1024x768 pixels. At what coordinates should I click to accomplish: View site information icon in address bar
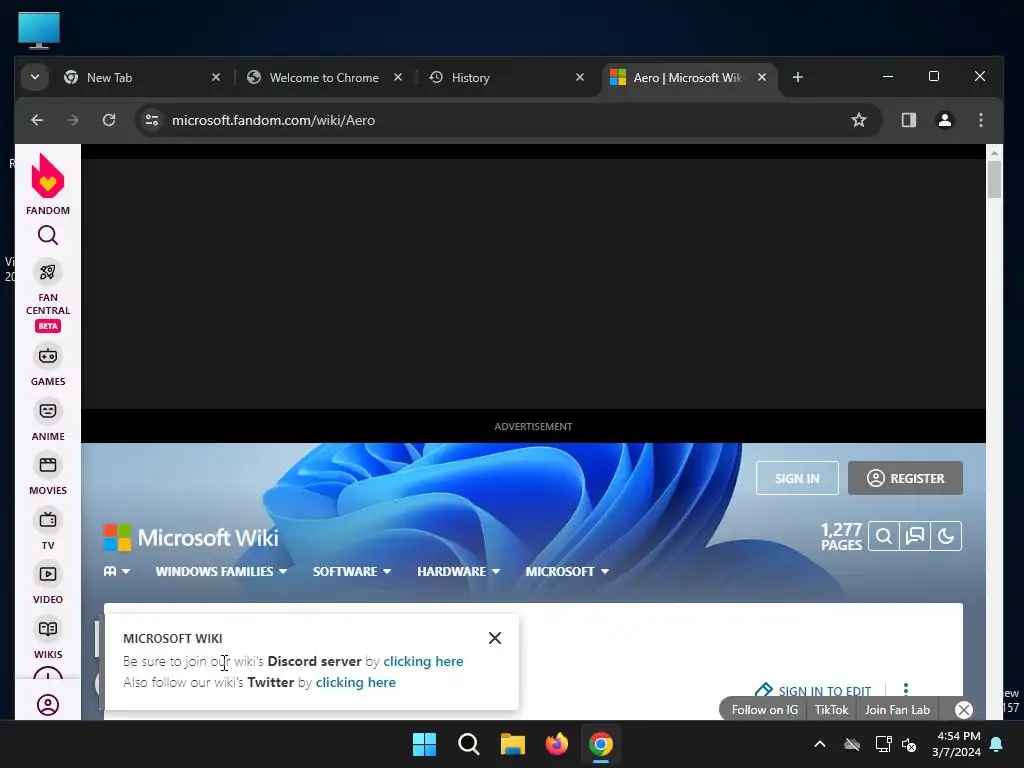152,120
